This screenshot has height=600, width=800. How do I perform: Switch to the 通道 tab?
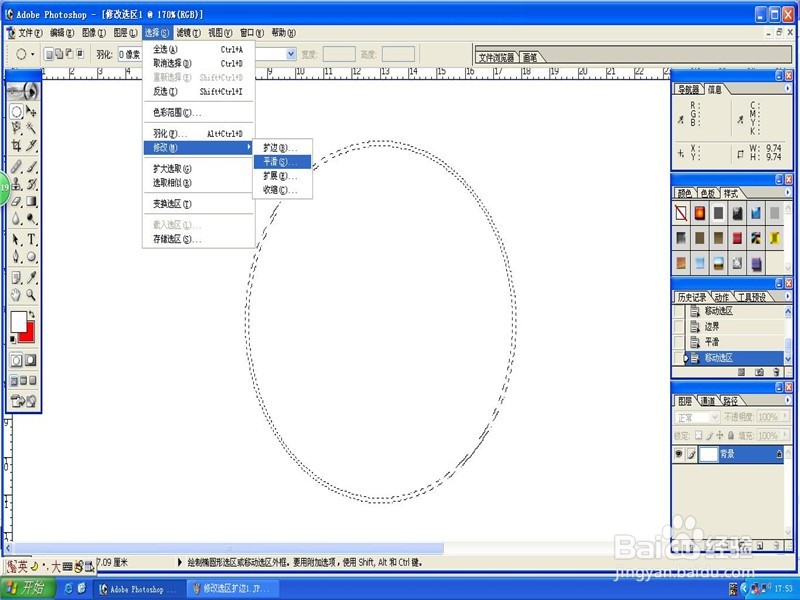pyautogui.click(x=708, y=401)
